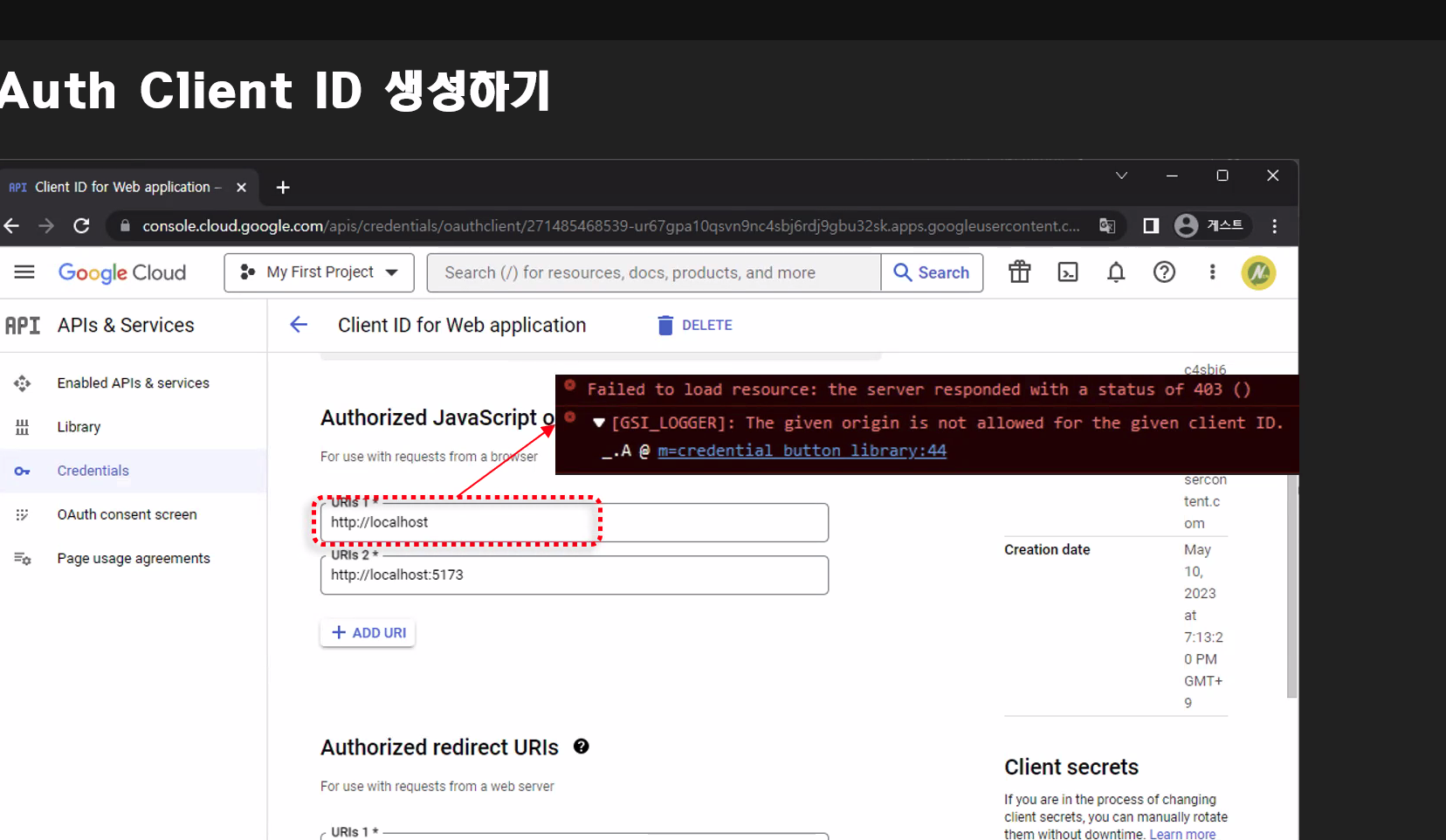The image size is (1446, 840).
Task: Go back with browser back arrow
Action: 11,226
